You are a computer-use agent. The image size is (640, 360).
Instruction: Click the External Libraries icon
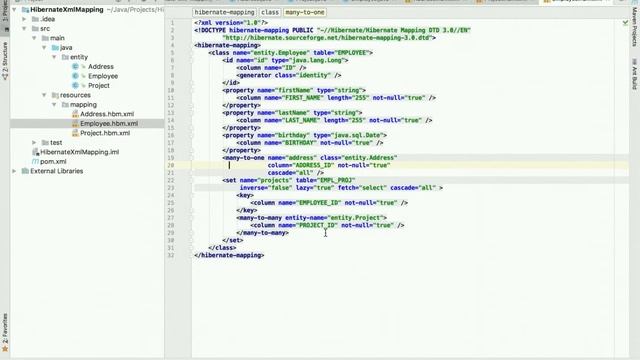tap(25, 171)
